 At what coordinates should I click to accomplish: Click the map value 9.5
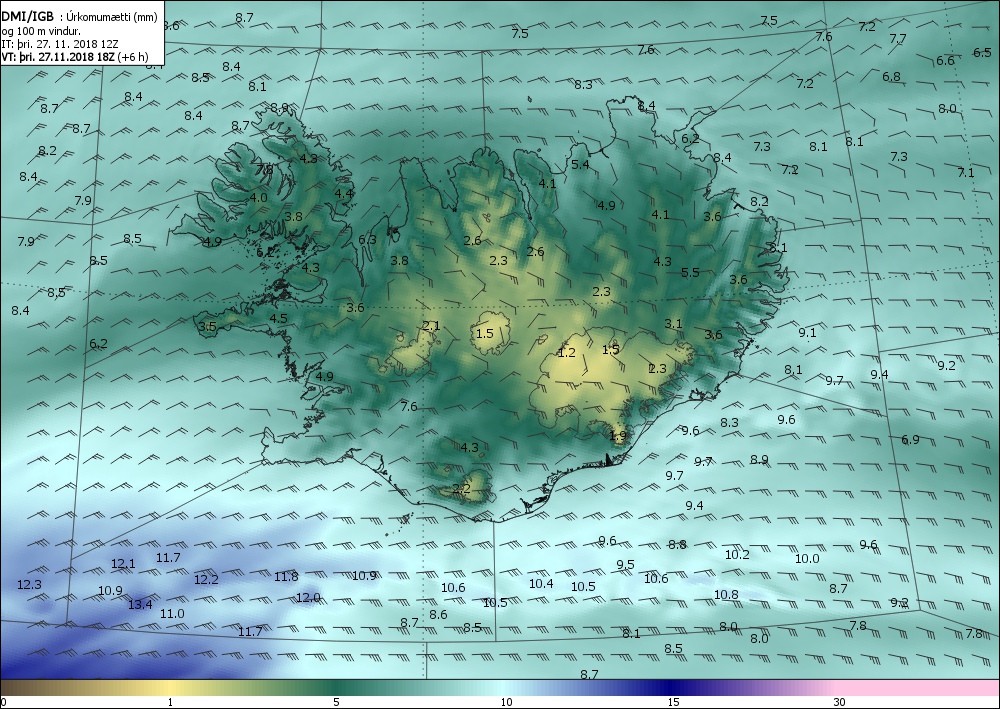coord(626,565)
